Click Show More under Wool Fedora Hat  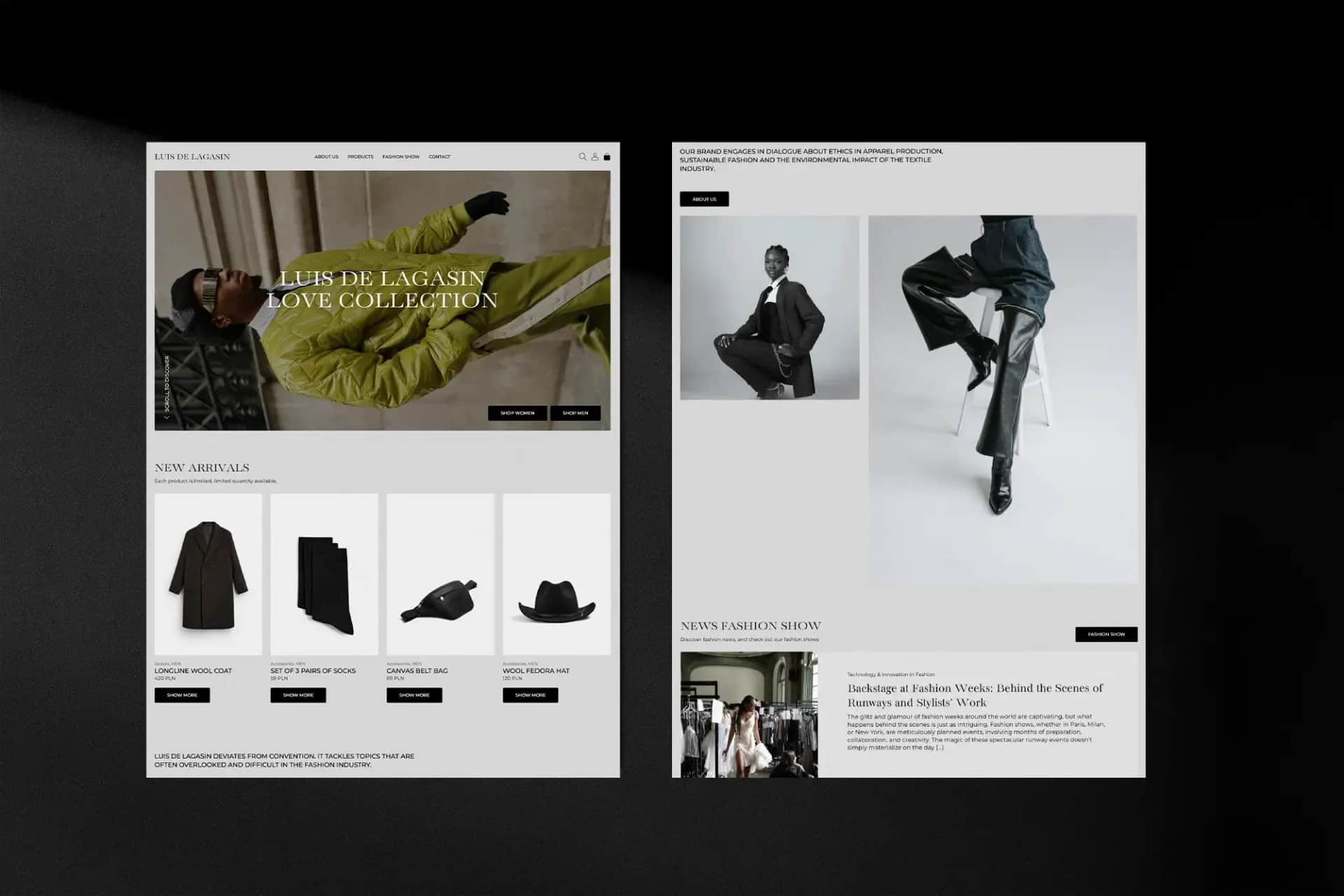pos(530,695)
